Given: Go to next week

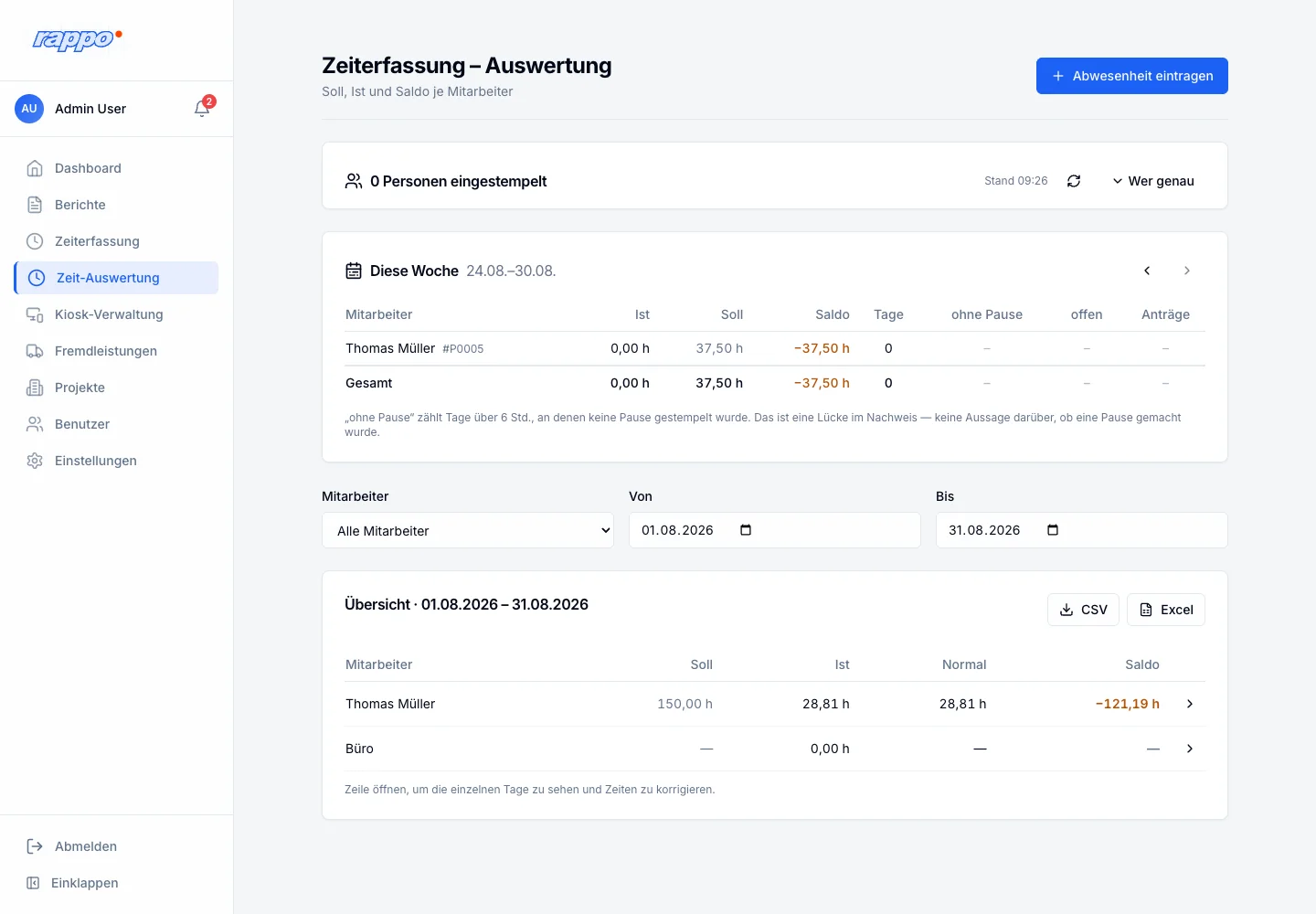Looking at the screenshot, I should (x=1187, y=271).
